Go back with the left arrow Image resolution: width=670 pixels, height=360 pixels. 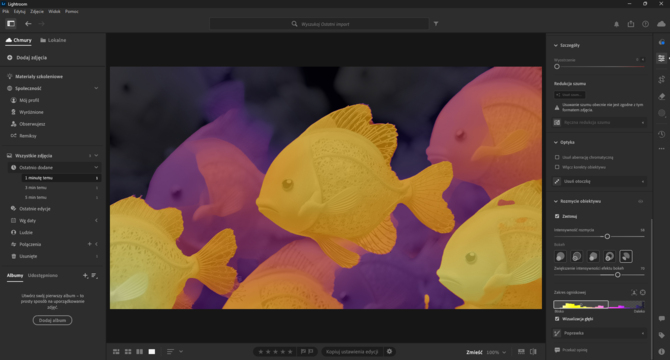click(28, 24)
